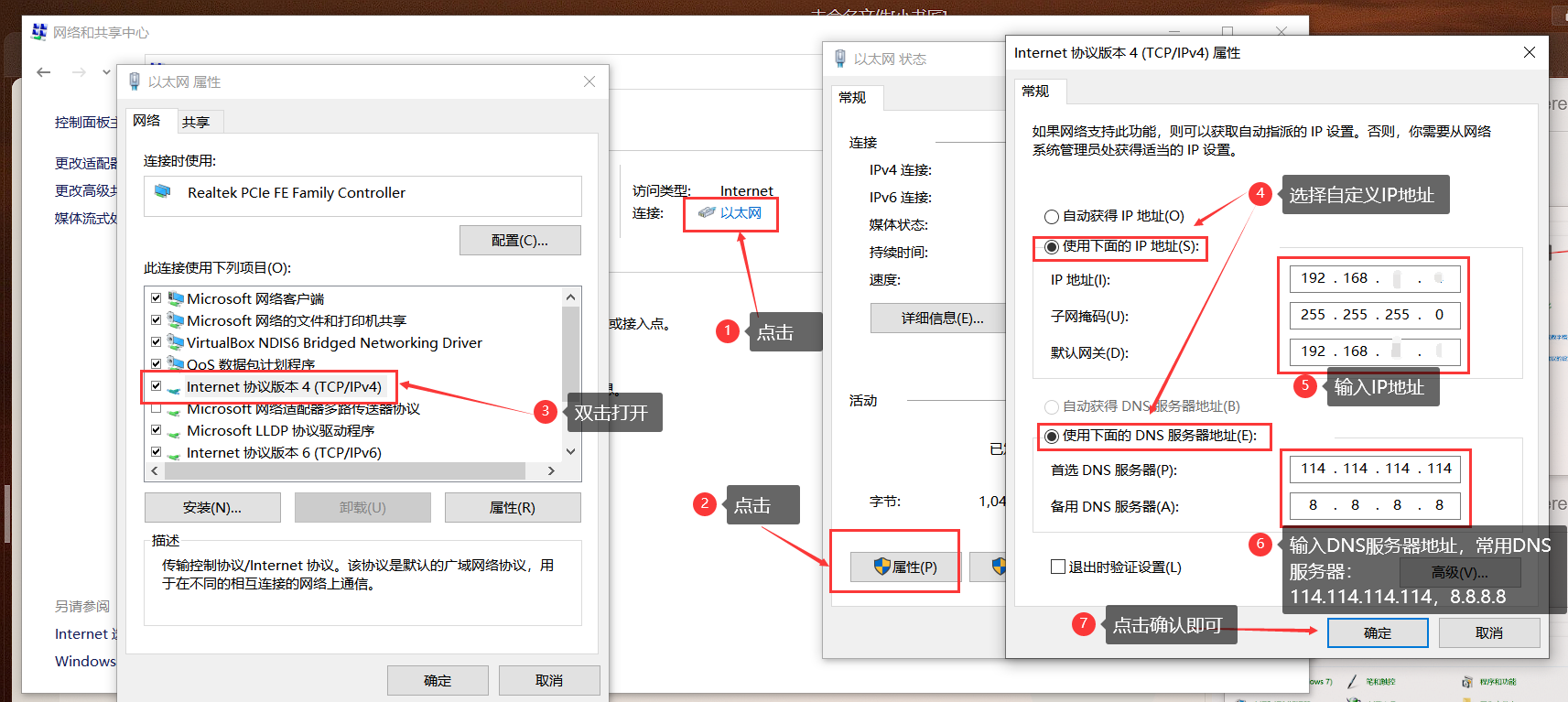Select 使用下面的 DNS 服务器地址(E) radio button
This screenshot has height=702, width=1568.
click(1052, 437)
